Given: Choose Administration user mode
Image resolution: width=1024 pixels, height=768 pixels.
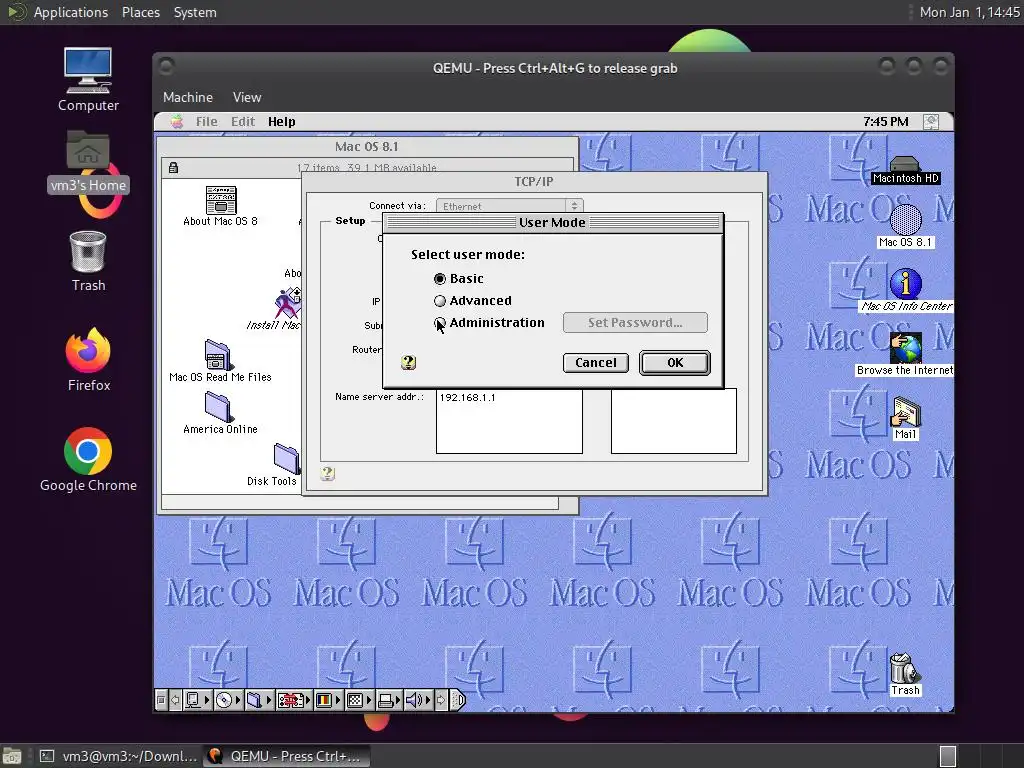Looking at the screenshot, I should [440, 323].
